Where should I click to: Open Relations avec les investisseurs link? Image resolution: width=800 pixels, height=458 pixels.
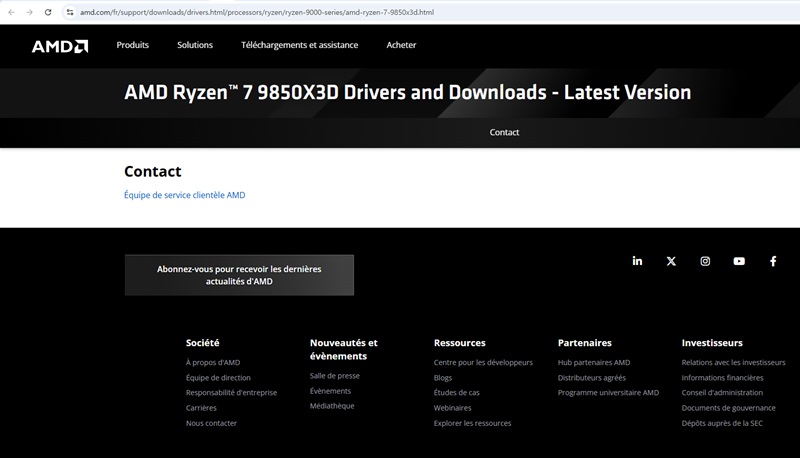pos(733,362)
